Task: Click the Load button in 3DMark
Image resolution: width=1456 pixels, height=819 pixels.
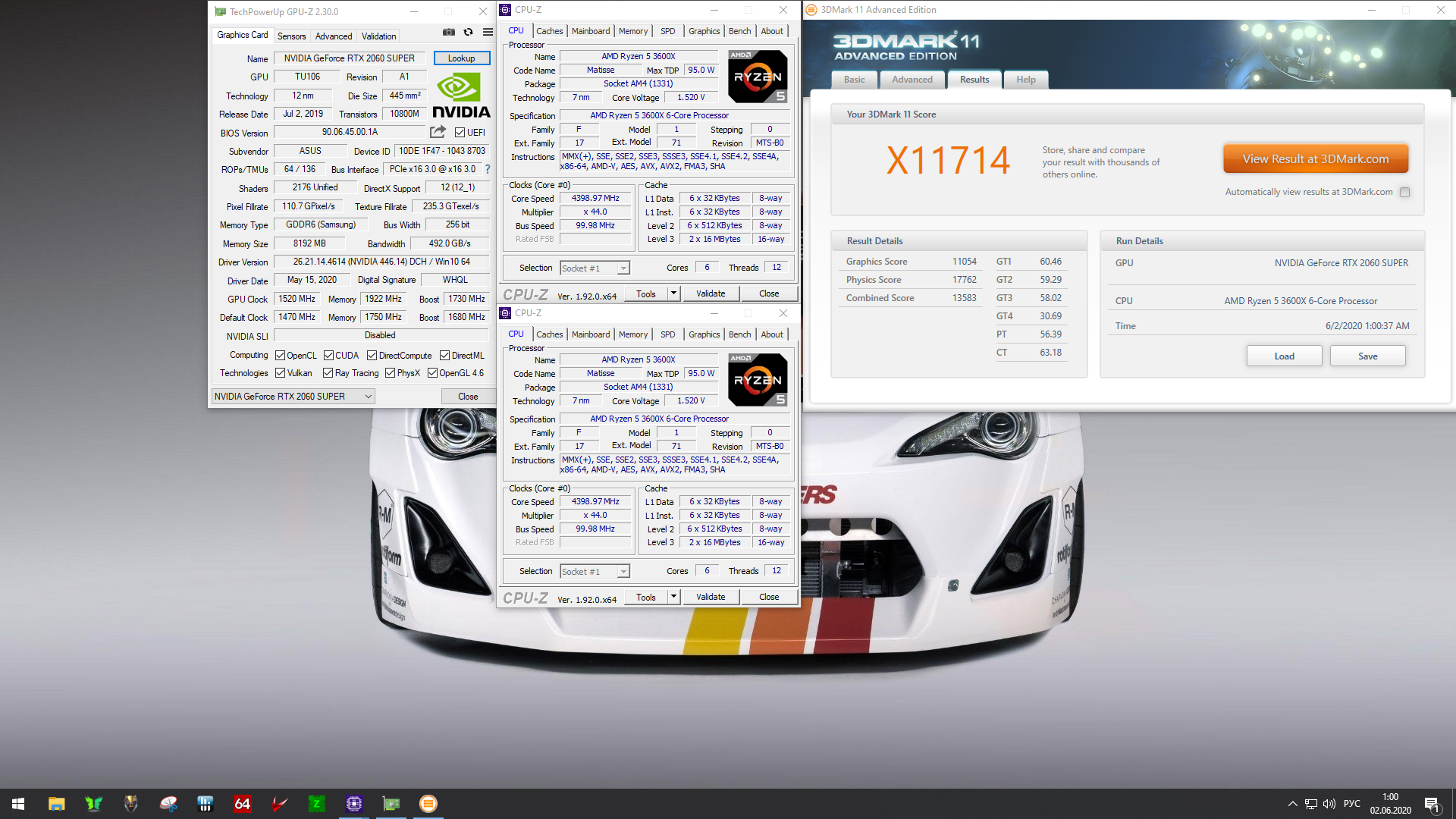Action: [x=1284, y=356]
